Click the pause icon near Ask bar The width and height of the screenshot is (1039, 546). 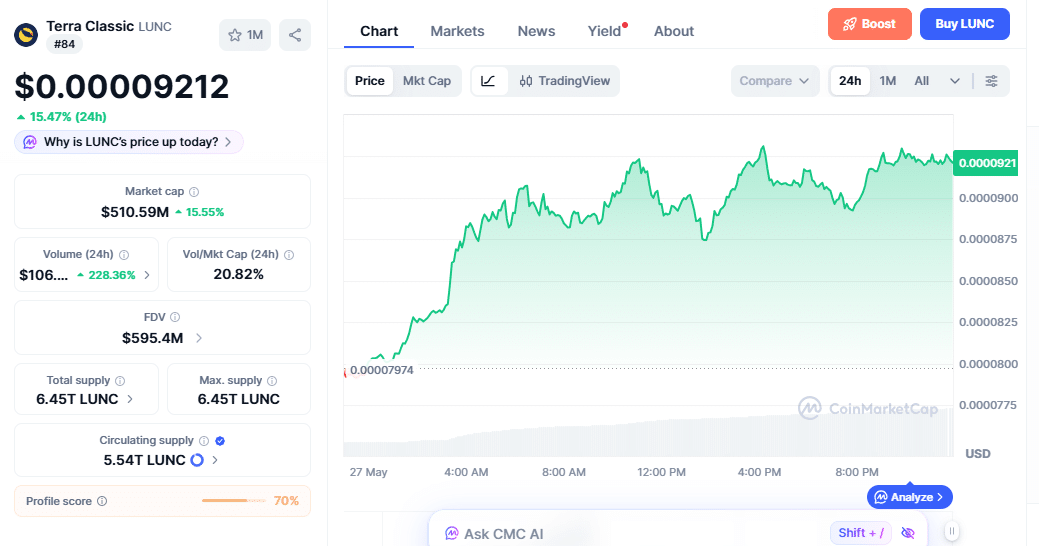[x=952, y=531]
